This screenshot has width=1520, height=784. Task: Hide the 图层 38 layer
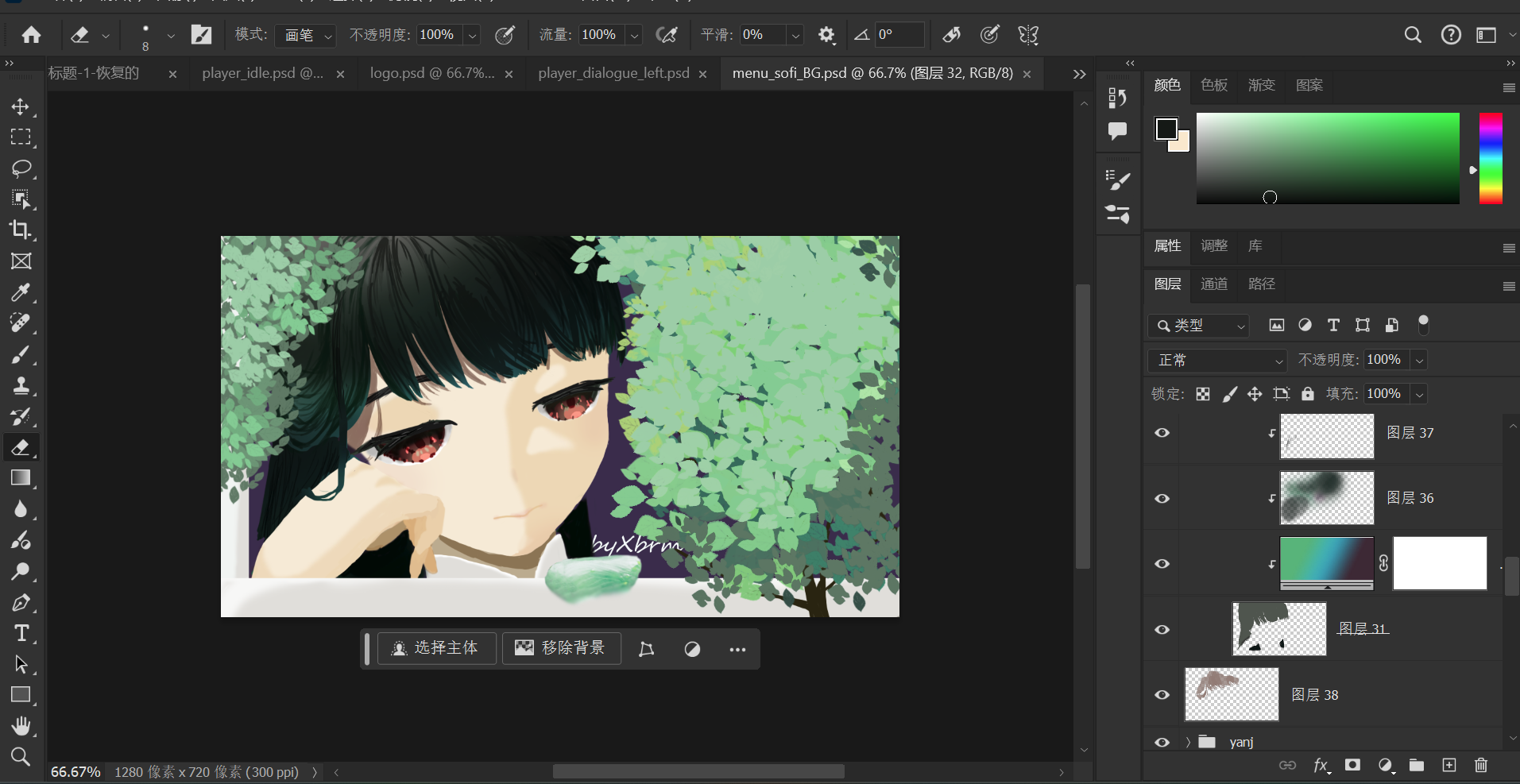coord(1162,695)
